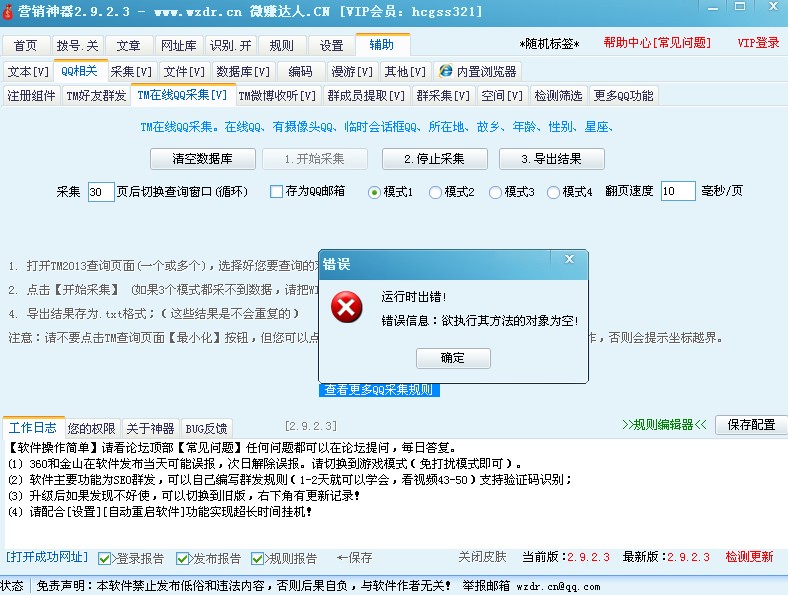Minimize the main application window
Image resolution: width=788 pixels, height=595 pixels.
713,8
